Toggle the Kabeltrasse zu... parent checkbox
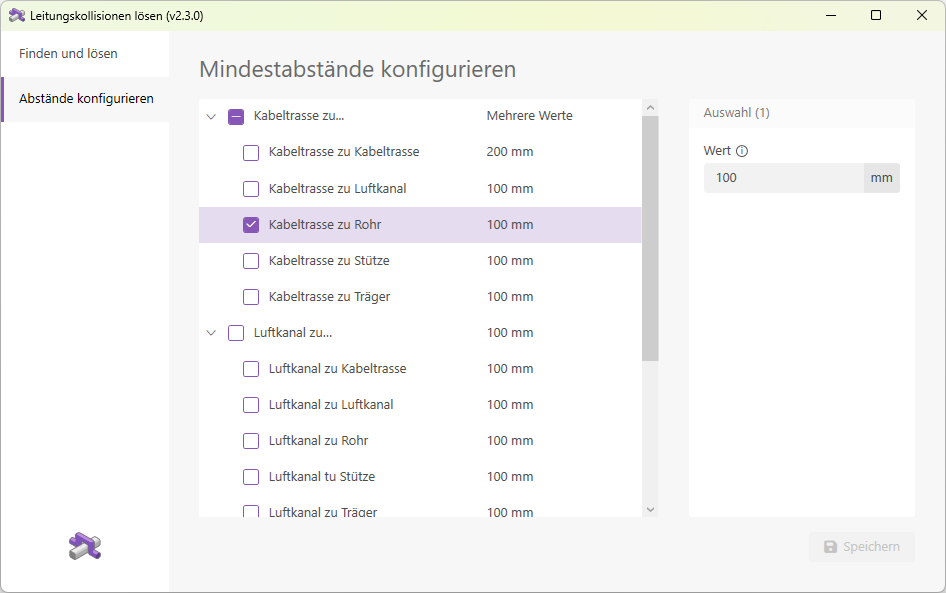This screenshot has width=946, height=593. click(x=236, y=116)
